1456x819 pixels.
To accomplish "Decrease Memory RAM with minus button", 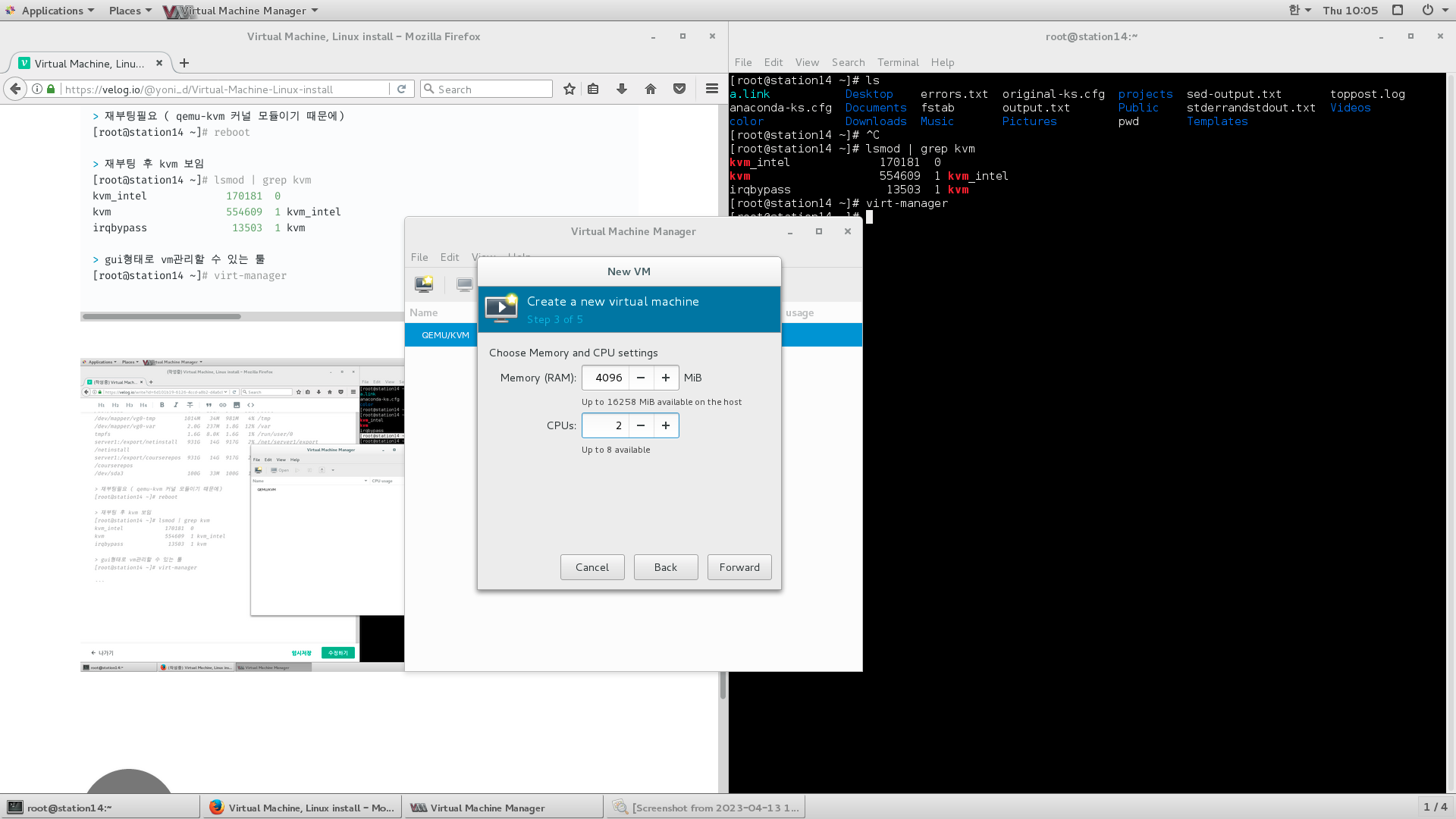I will tap(641, 378).
